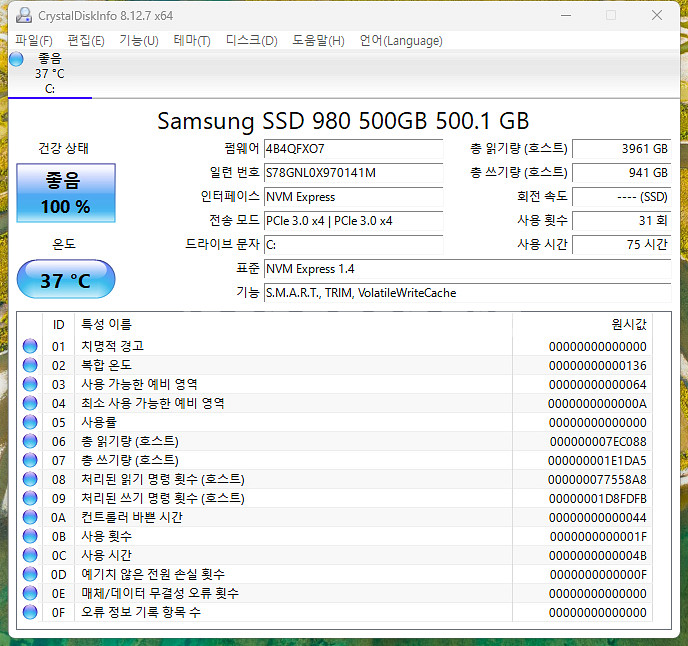
Task: Click raw value 000000000004B
Action: click(598, 556)
